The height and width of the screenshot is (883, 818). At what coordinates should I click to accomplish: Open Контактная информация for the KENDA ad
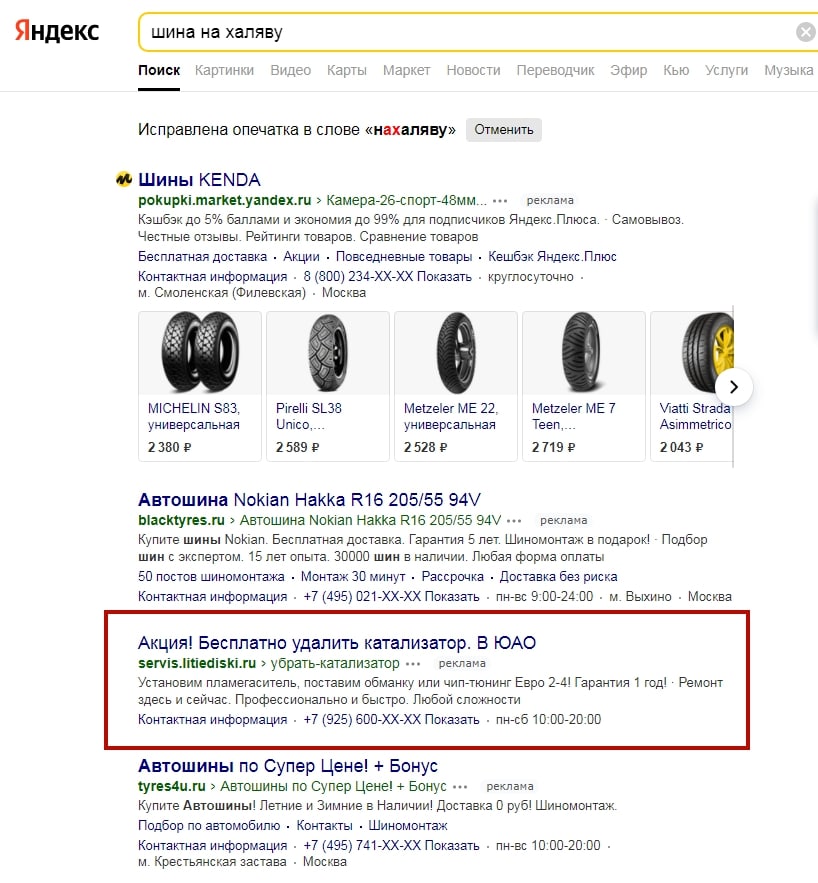coord(213,277)
